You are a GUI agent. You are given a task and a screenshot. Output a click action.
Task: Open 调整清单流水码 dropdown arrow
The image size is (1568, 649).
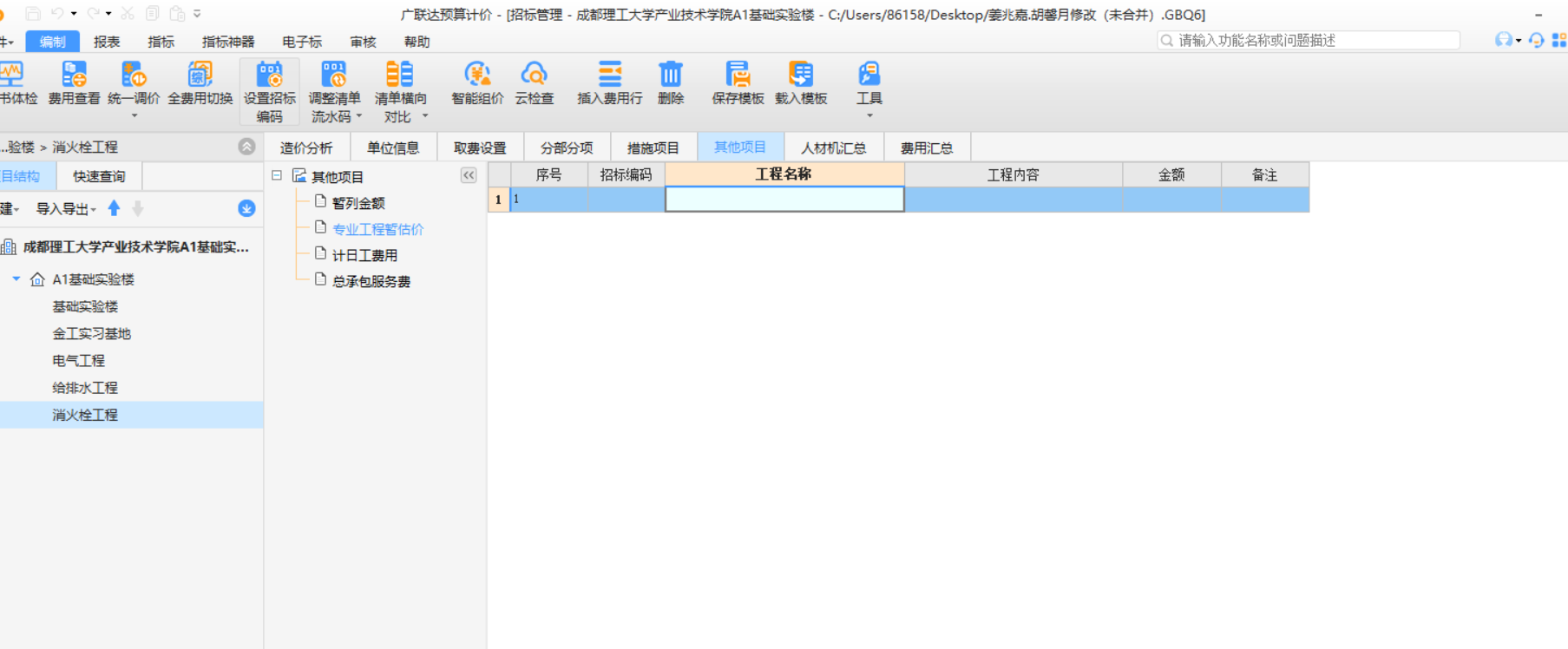click(x=358, y=116)
